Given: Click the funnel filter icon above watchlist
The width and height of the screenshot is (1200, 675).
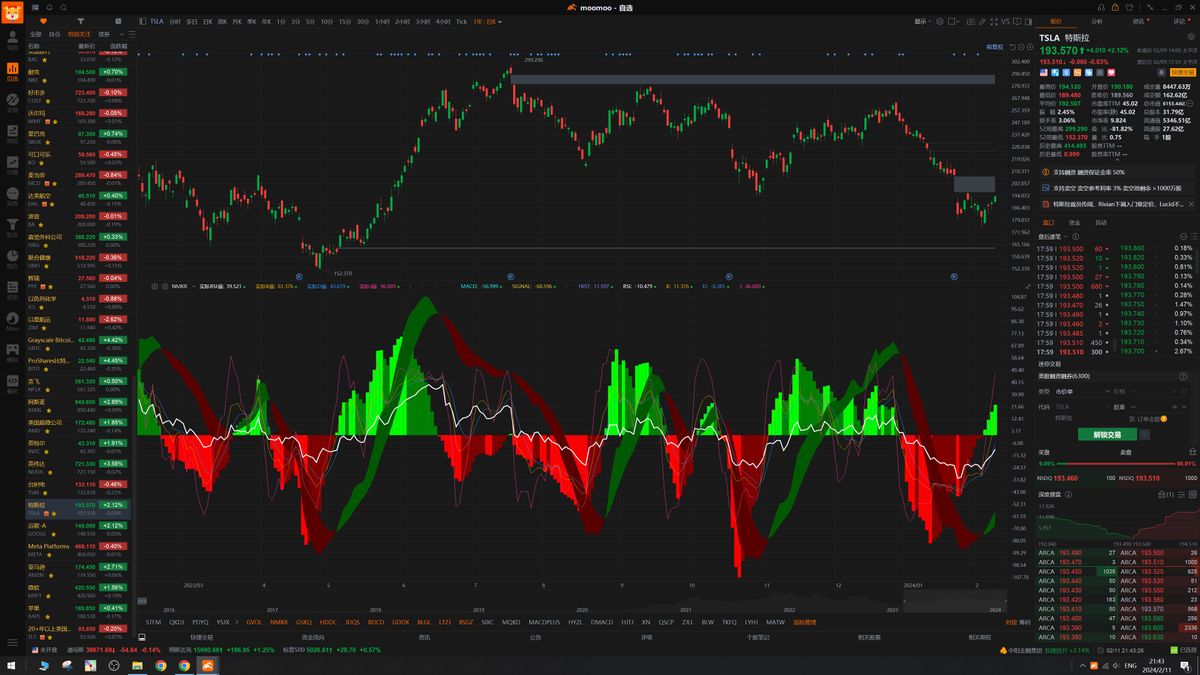Looking at the screenshot, I should tap(80, 21).
